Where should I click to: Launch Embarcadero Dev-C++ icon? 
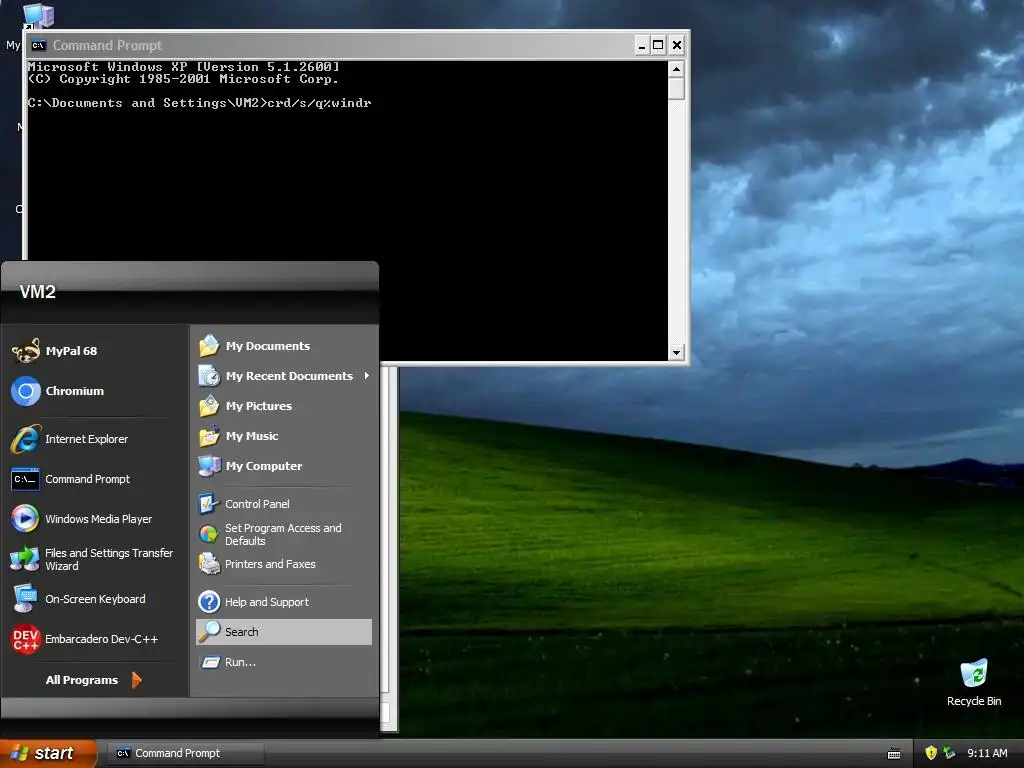click(25, 639)
